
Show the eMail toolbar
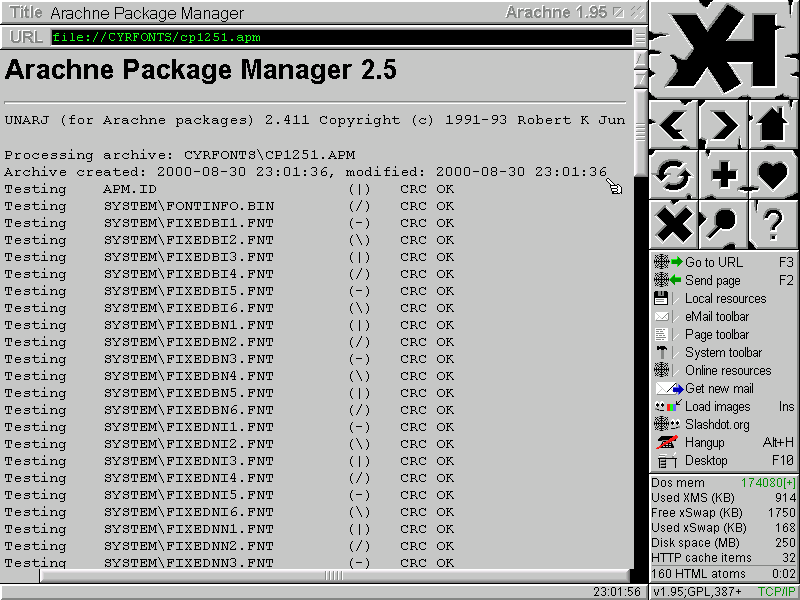723,316
